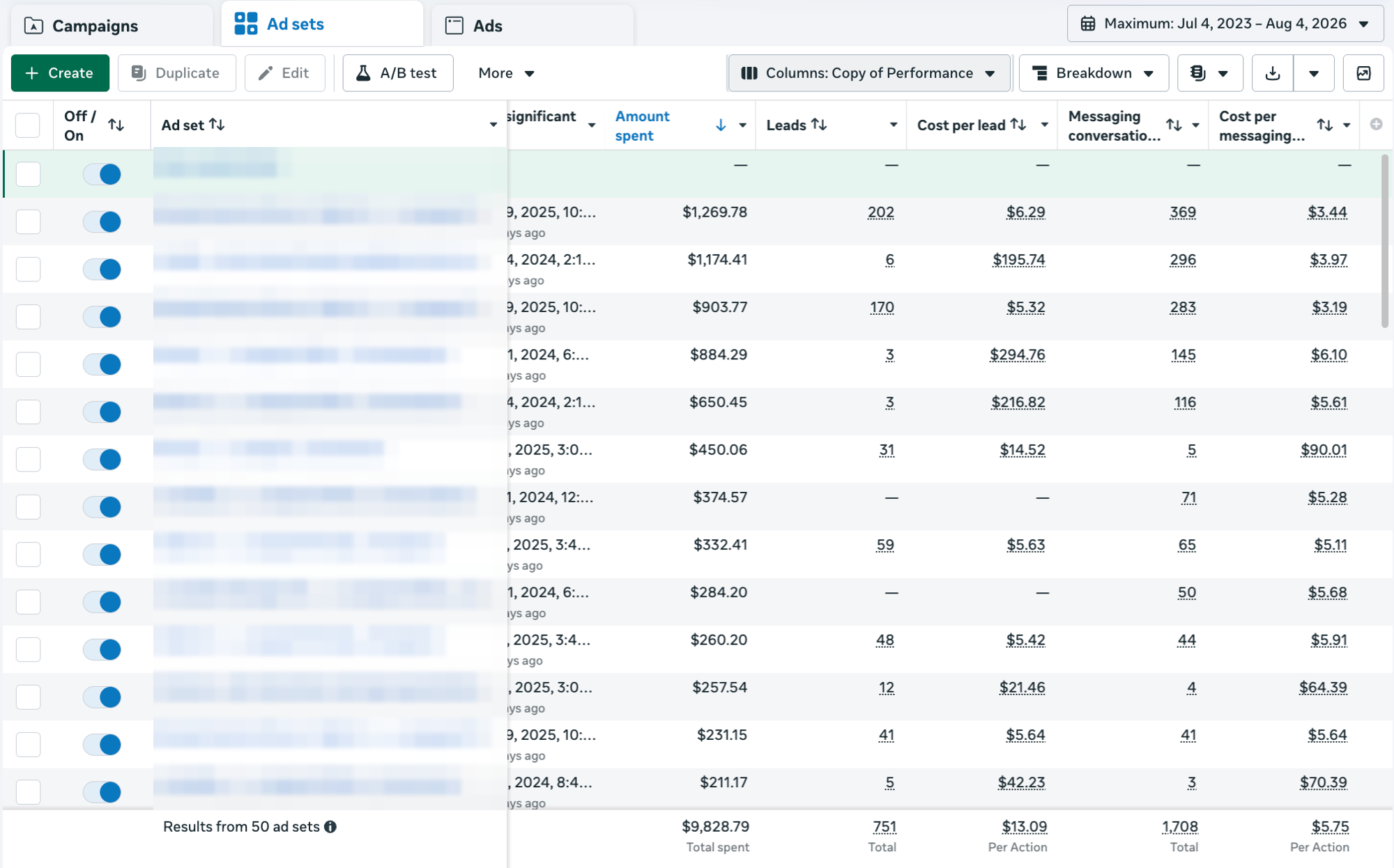This screenshot has height=868, width=1394.
Task: Tick checkbox for $450.06 ad set row
Action: click(x=28, y=459)
